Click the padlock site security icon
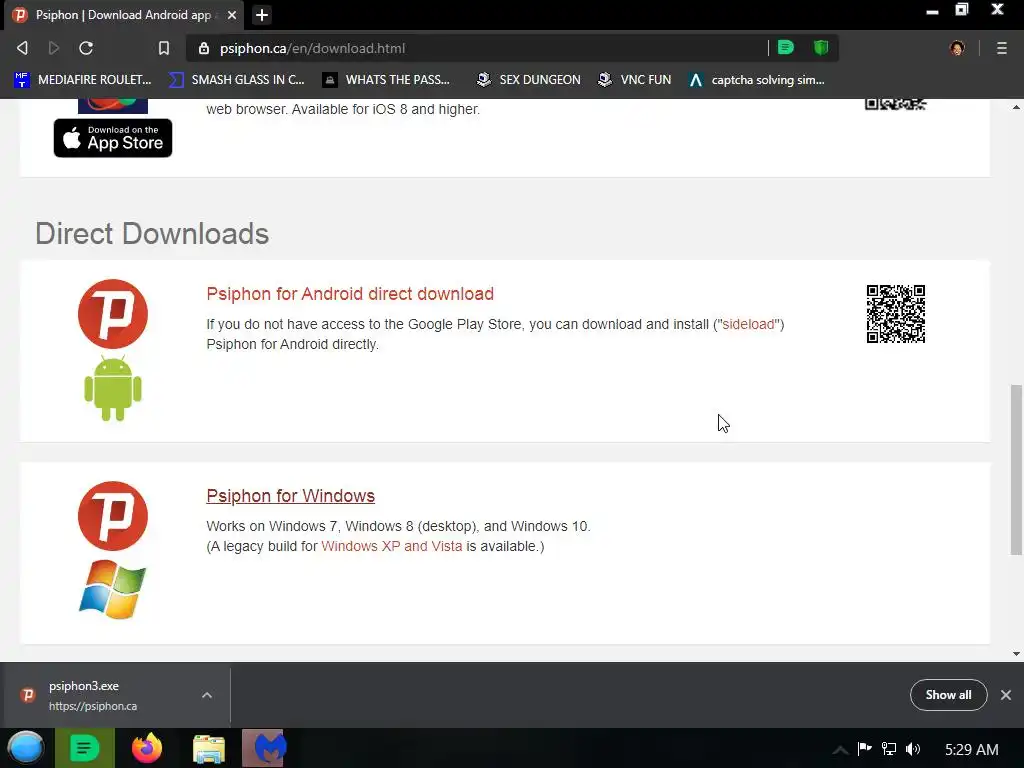The height and width of the screenshot is (768, 1024). tap(204, 48)
